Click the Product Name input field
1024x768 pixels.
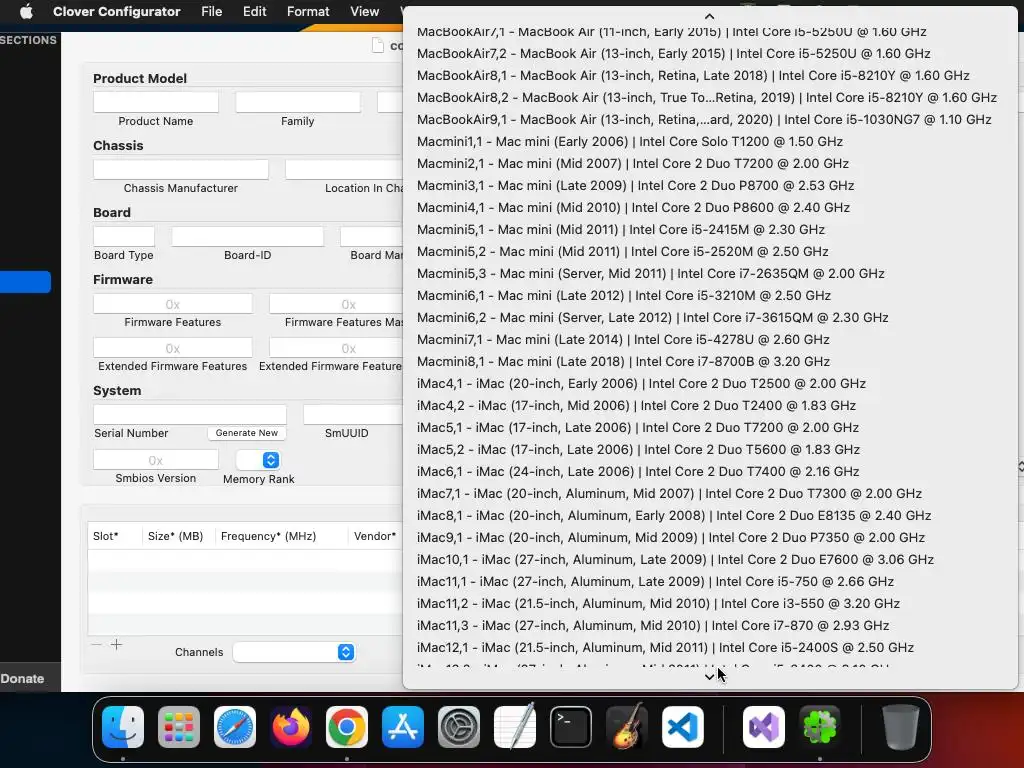(155, 102)
